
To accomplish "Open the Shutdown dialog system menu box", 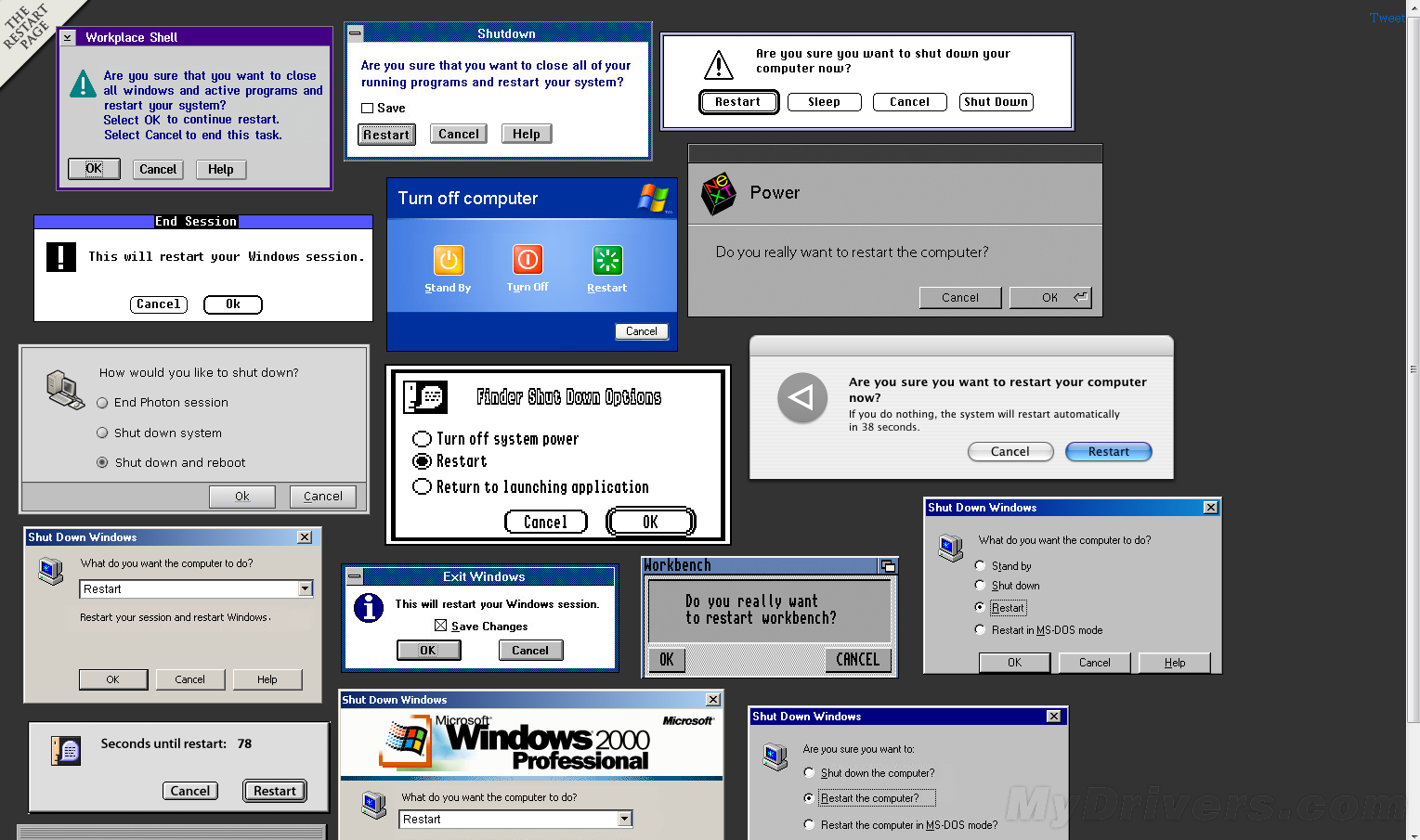I will (x=356, y=33).
